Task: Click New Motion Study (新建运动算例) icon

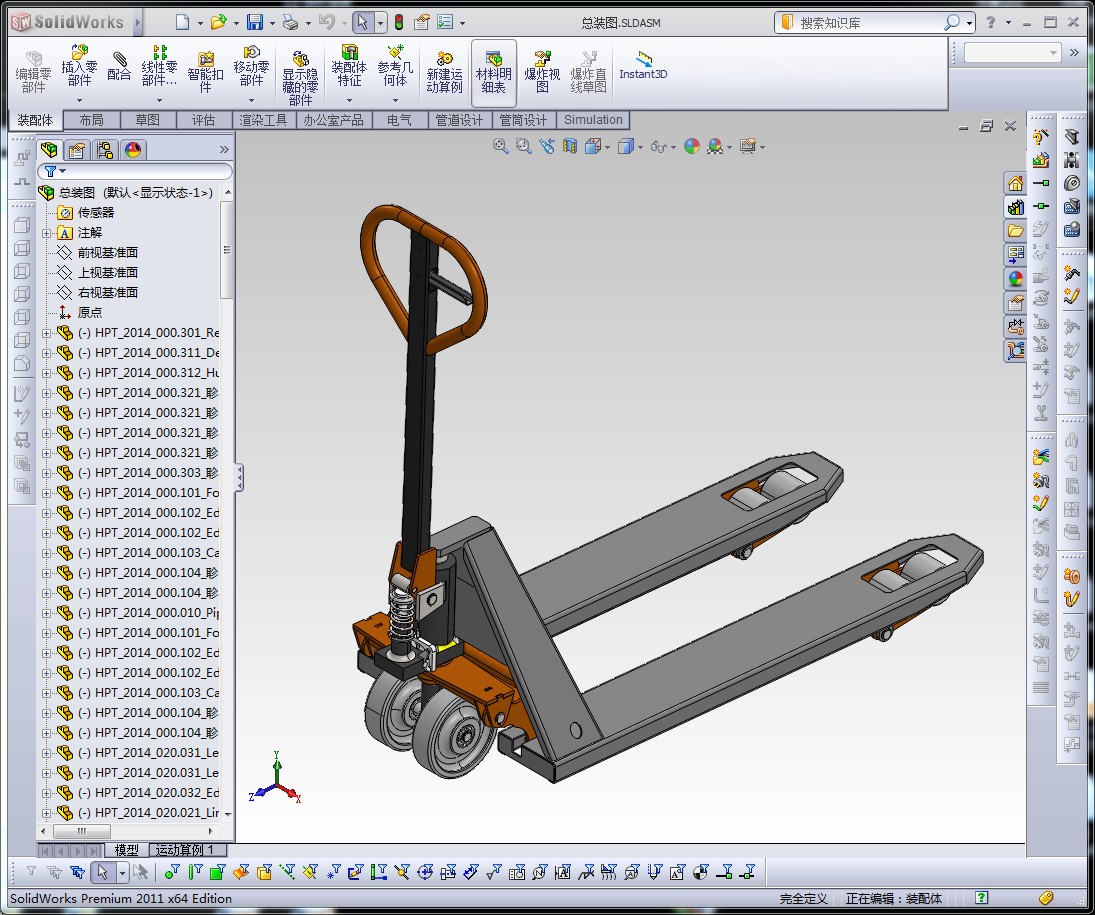Action: [x=444, y=71]
